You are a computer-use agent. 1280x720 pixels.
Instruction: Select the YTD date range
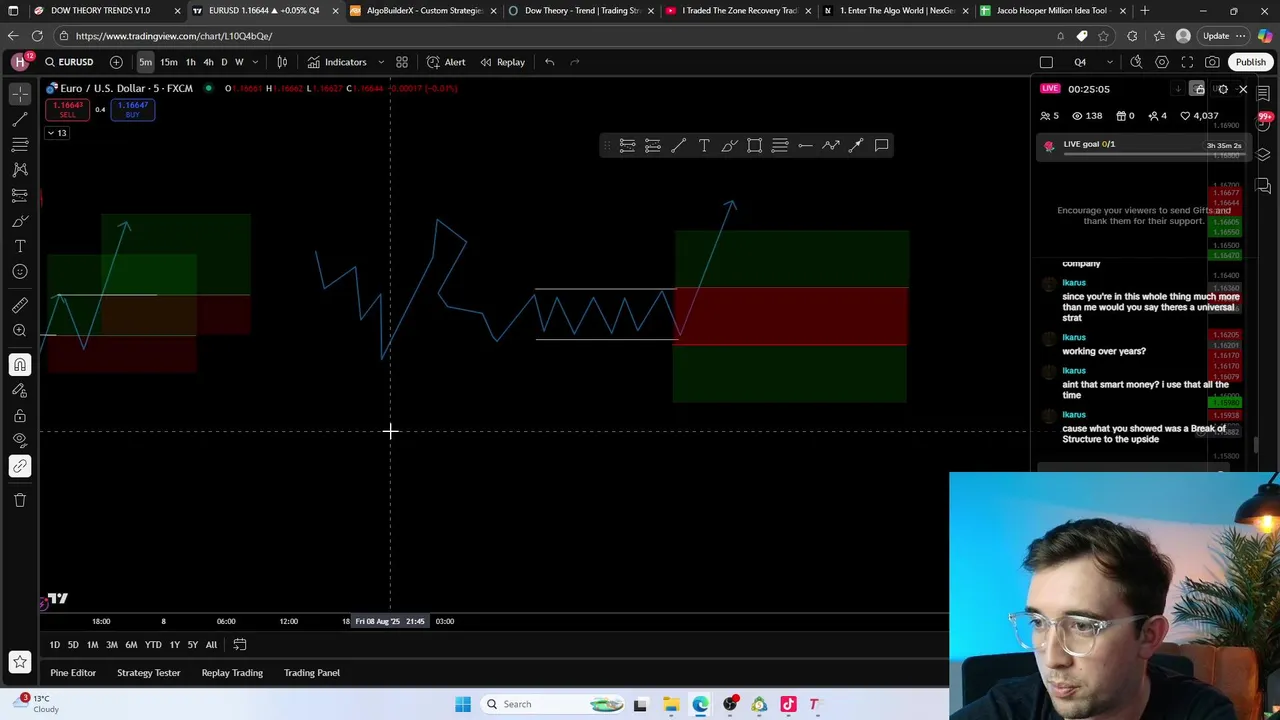click(153, 645)
